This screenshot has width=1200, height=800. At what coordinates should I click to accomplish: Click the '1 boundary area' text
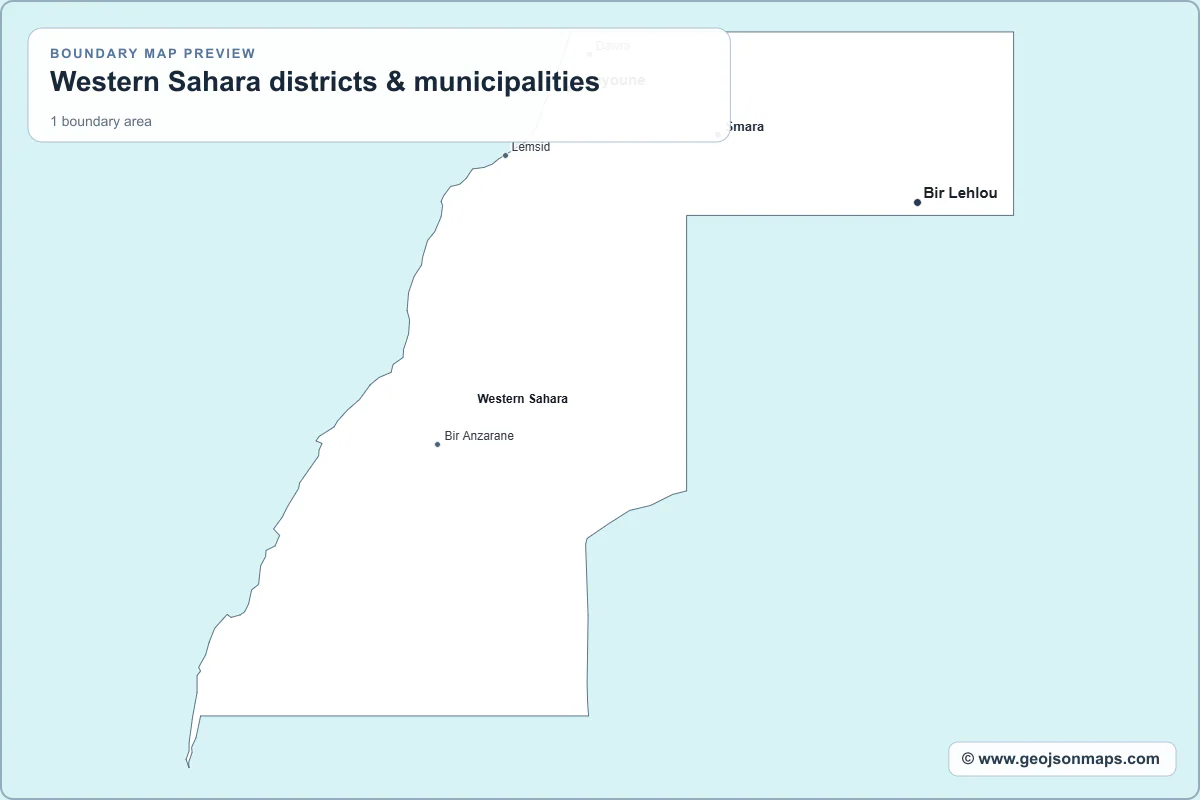(101, 121)
